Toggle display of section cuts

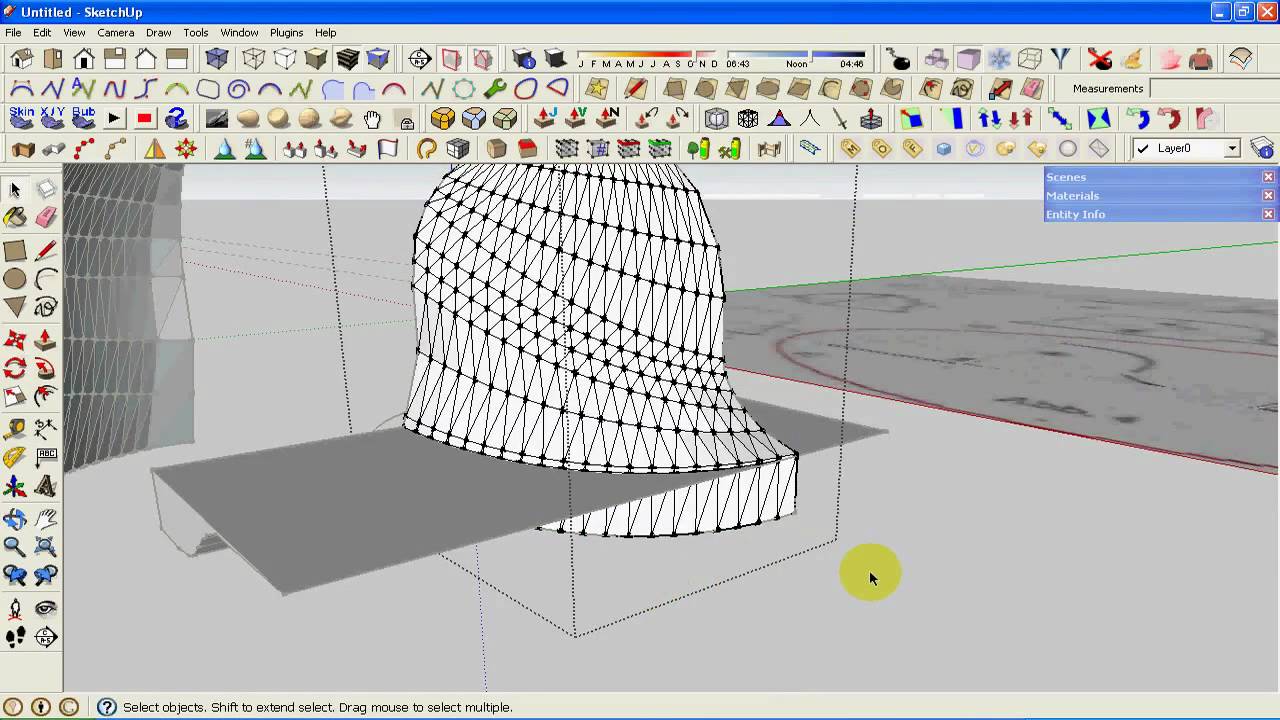click(483, 59)
